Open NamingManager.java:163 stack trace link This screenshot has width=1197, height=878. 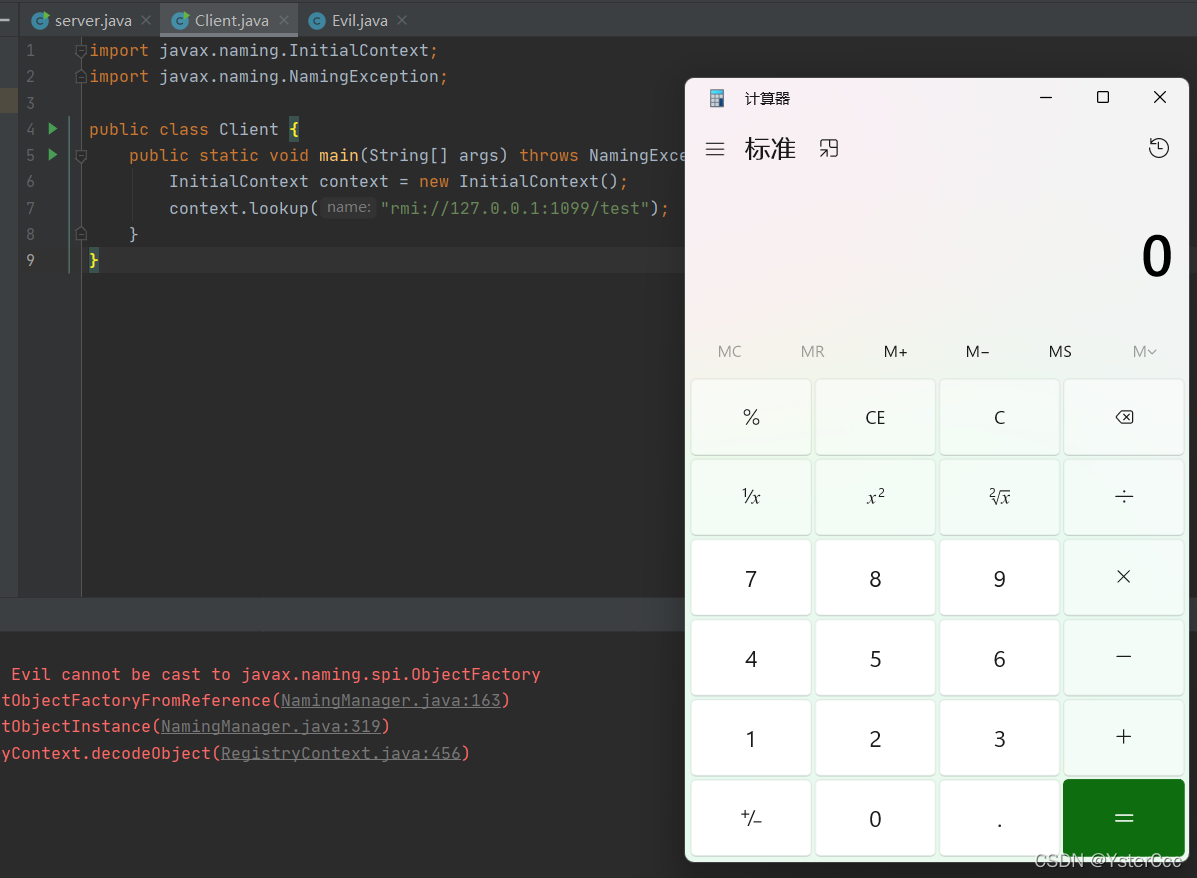[x=391, y=700]
